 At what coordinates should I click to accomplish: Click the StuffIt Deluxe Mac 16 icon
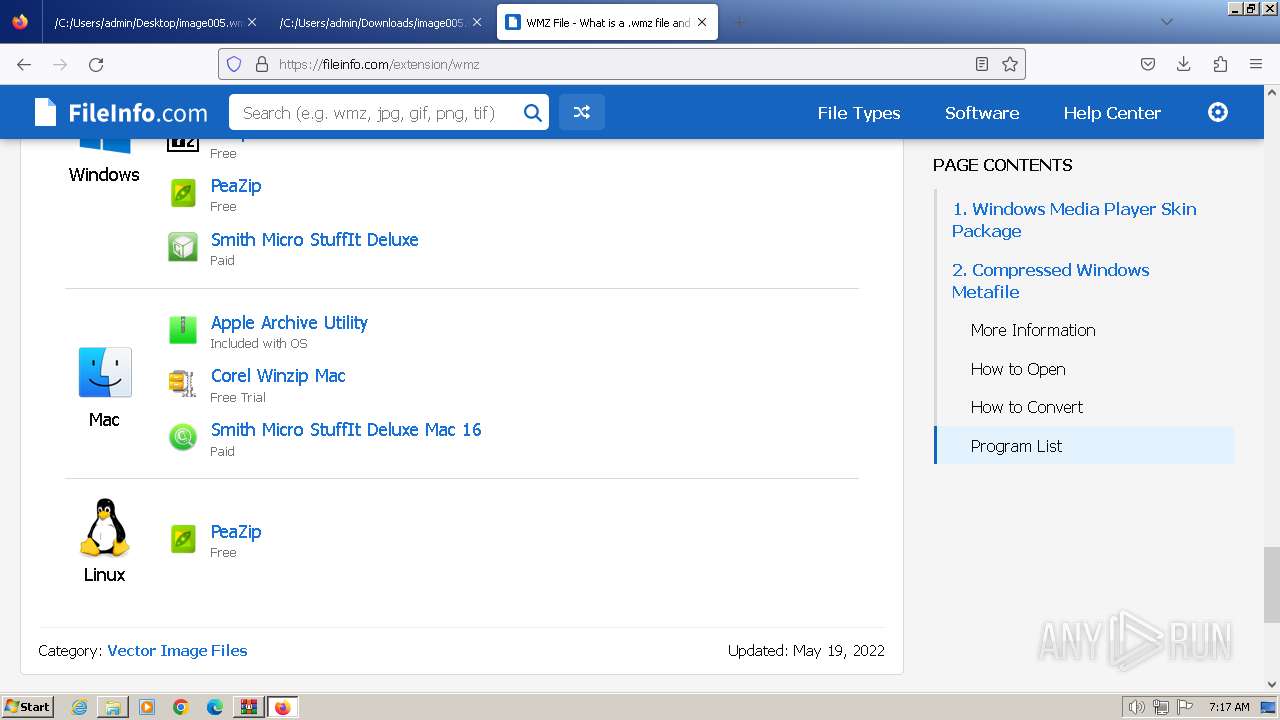tap(183, 437)
